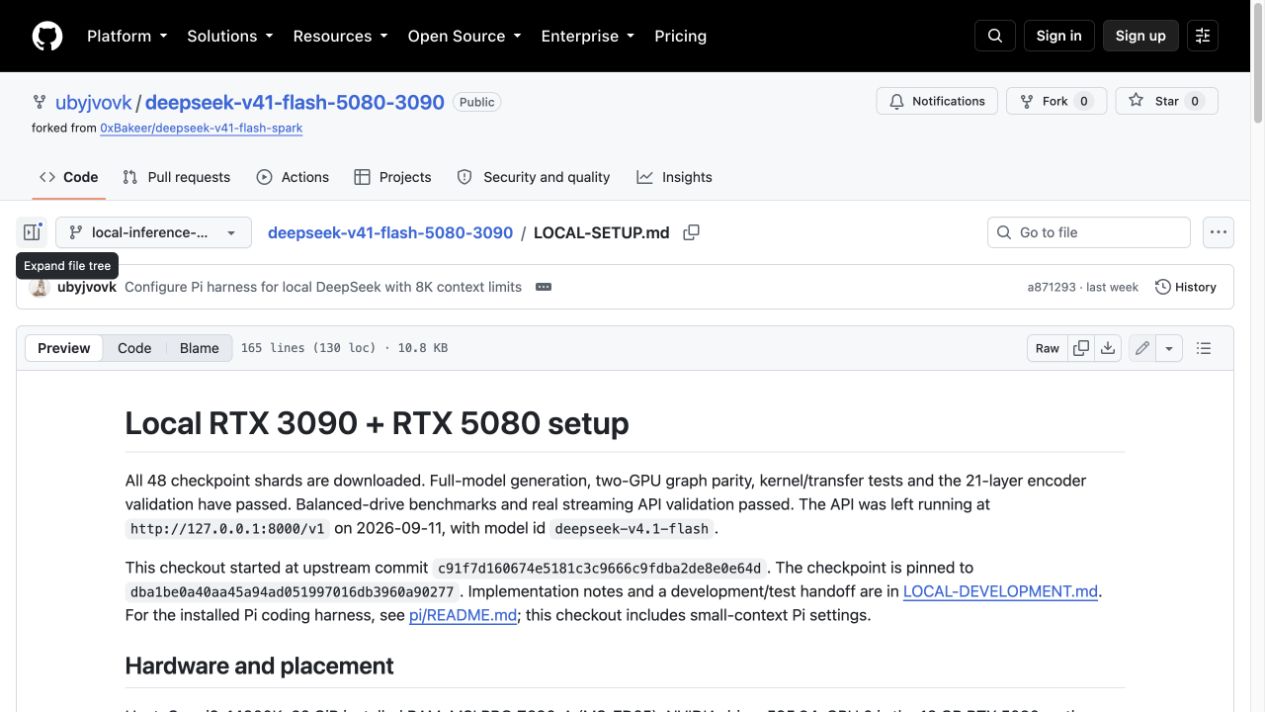
Task: Go to the Pricing page
Action: pos(680,36)
